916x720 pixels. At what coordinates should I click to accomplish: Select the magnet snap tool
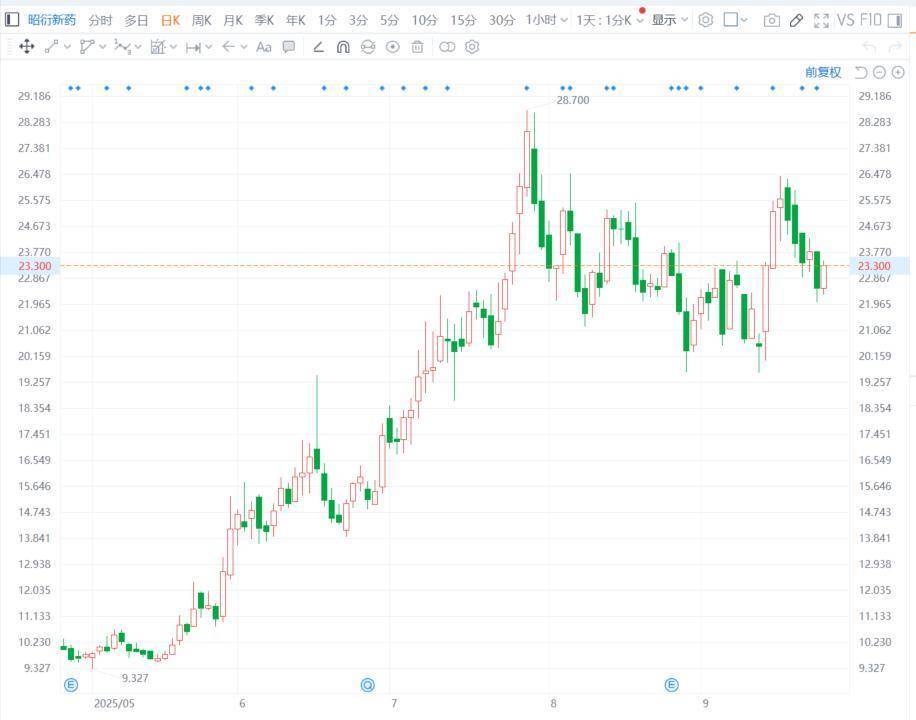point(343,47)
